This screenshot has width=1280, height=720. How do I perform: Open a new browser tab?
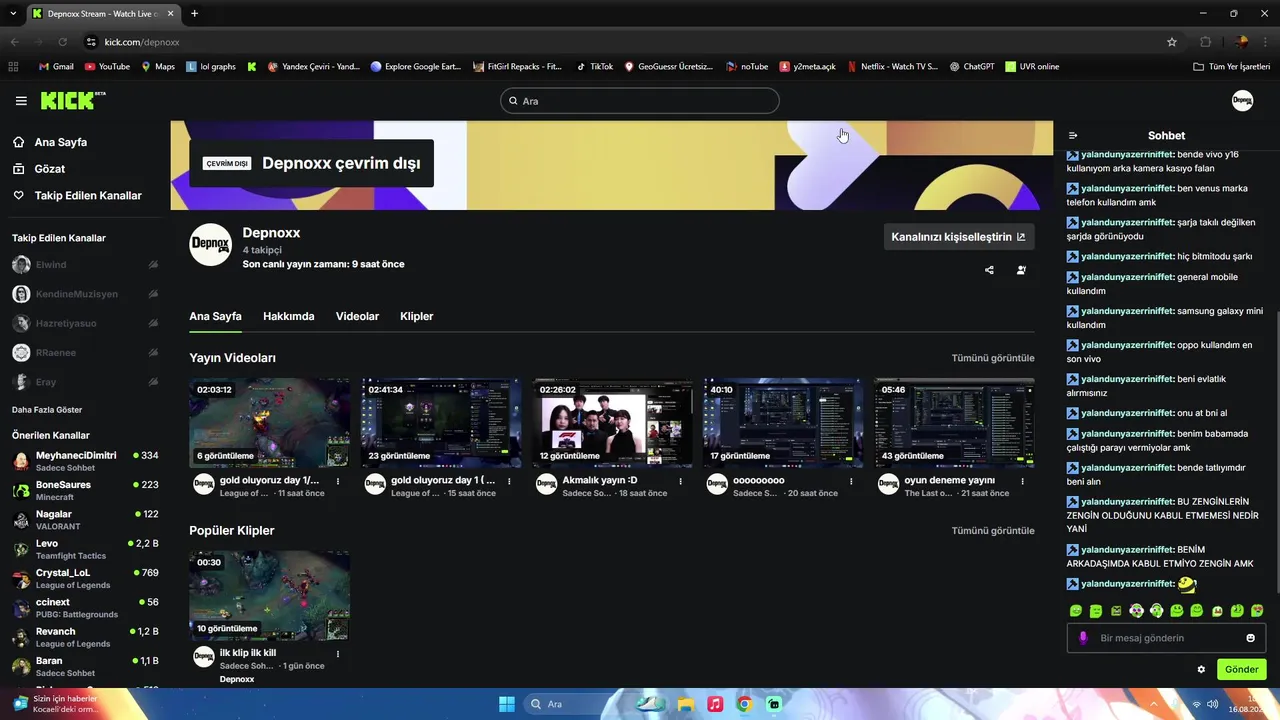(194, 14)
